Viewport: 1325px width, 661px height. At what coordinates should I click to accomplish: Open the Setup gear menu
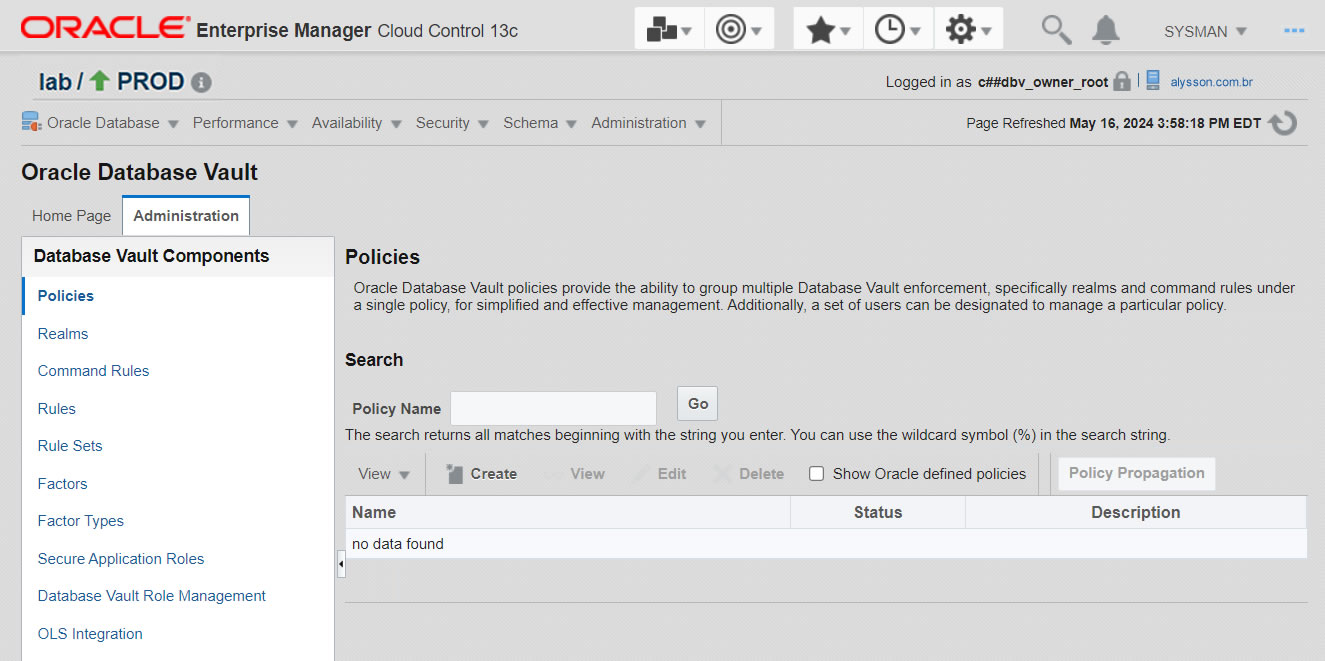[969, 30]
